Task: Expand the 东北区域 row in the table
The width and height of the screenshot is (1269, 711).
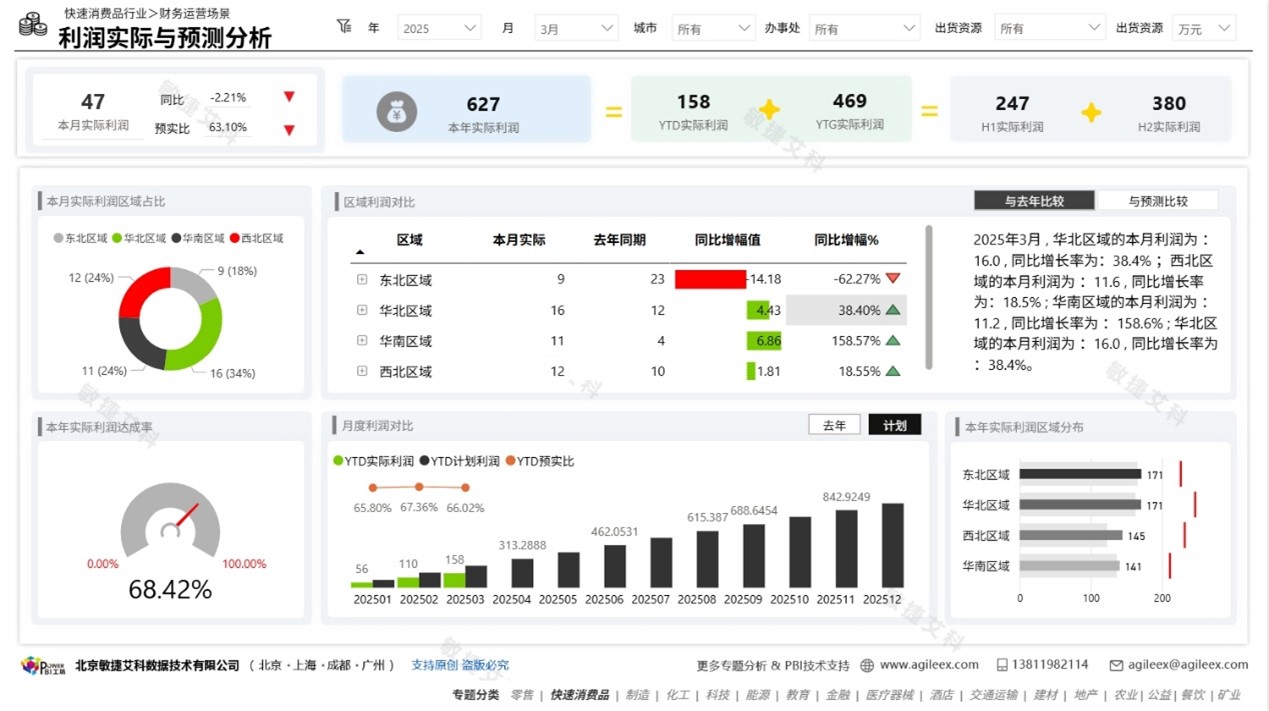Action: [x=361, y=280]
